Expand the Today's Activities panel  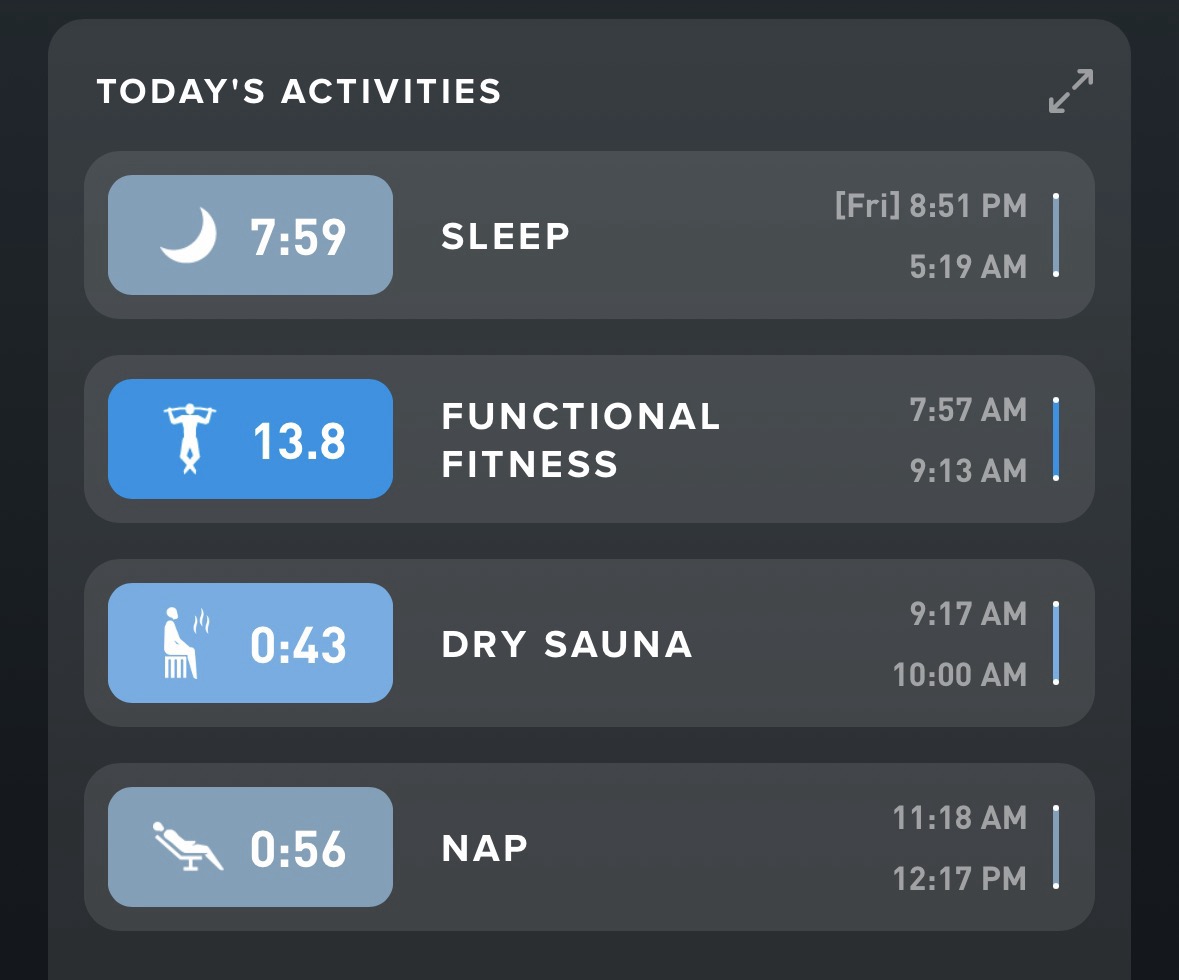(1070, 91)
